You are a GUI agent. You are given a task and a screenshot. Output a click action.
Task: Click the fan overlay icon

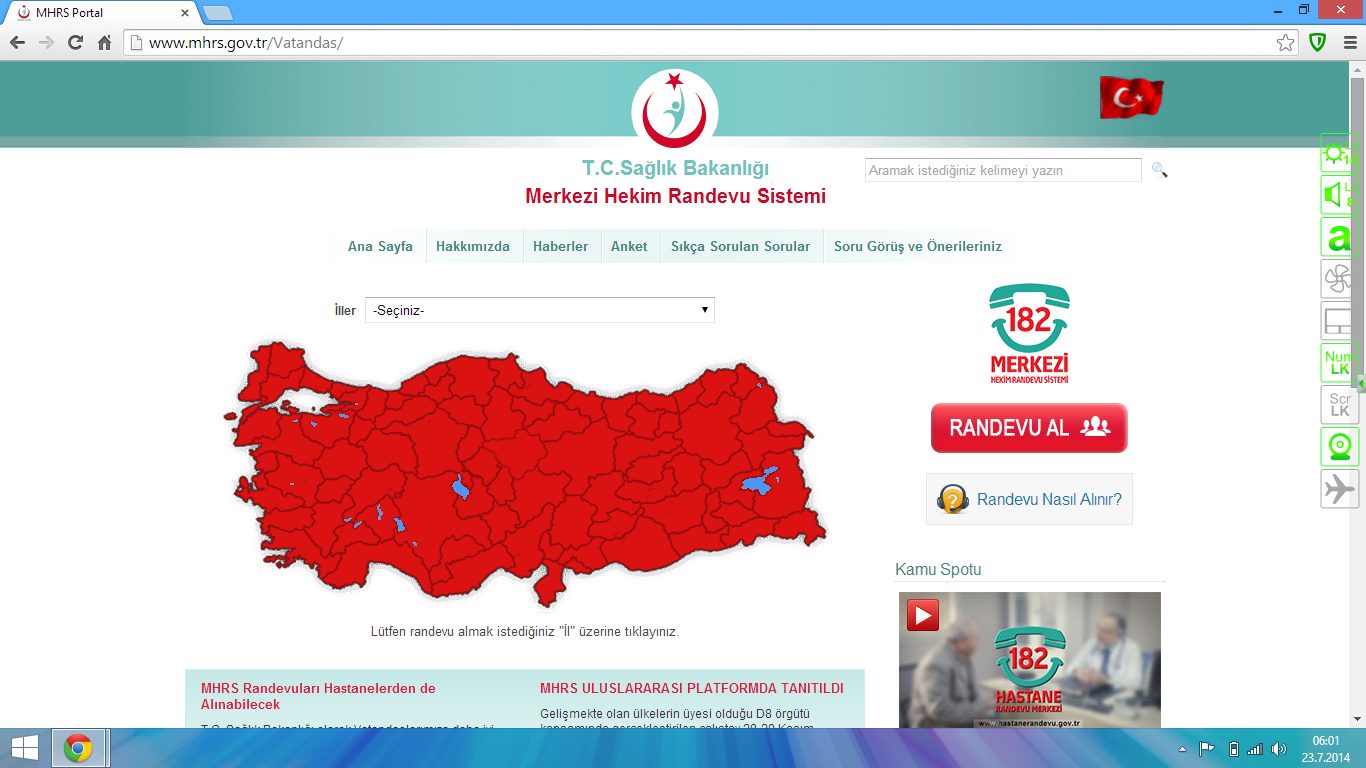pos(1338,279)
